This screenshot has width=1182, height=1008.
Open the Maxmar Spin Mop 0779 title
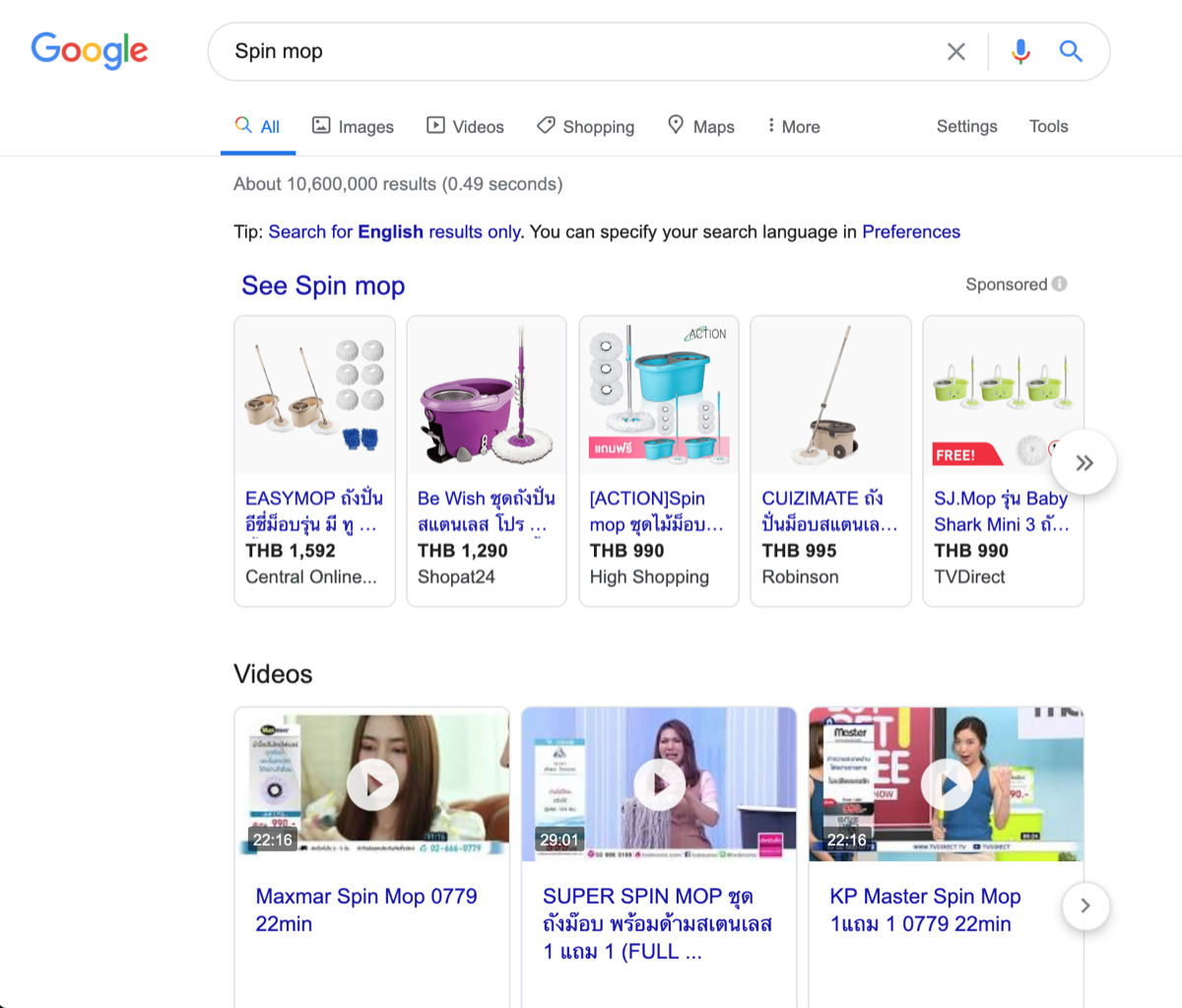(366, 909)
